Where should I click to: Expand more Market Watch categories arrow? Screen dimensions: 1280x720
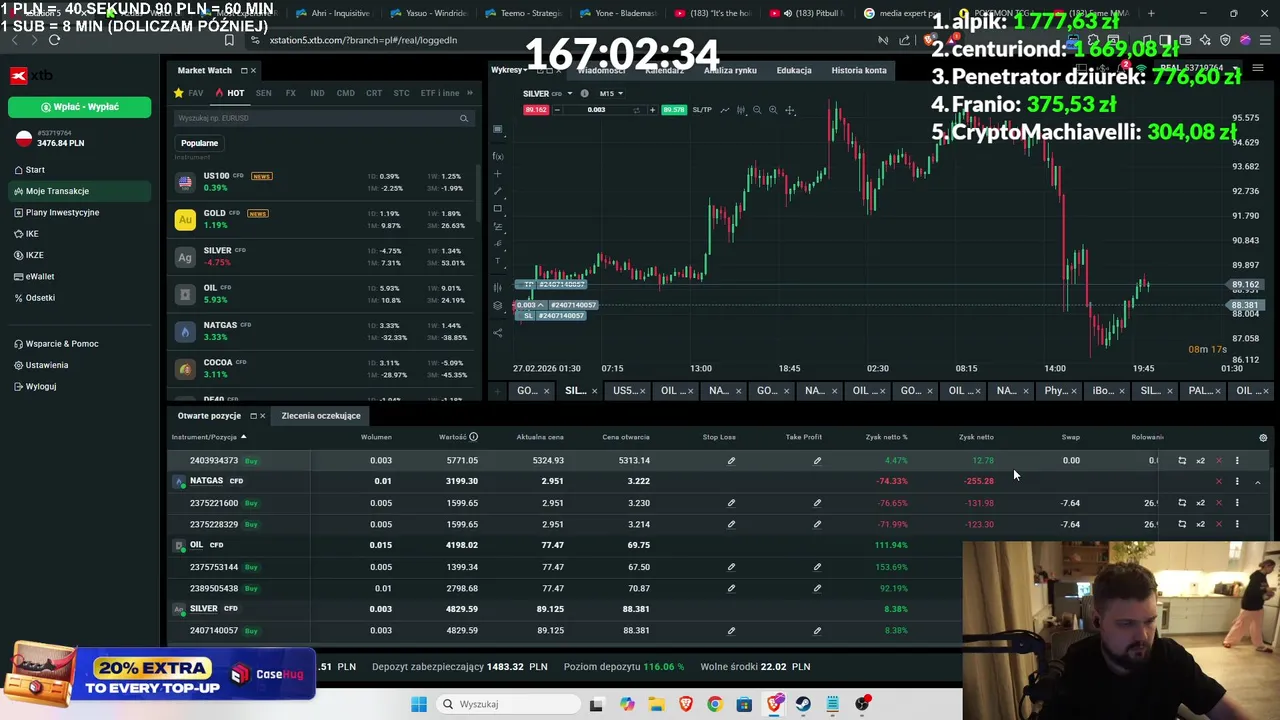(x=470, y=93)
